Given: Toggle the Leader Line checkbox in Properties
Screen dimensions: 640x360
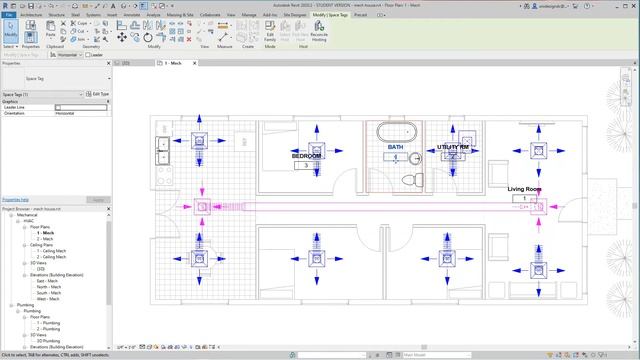Looking at the screenshot, I should click(x=58, y=107).
